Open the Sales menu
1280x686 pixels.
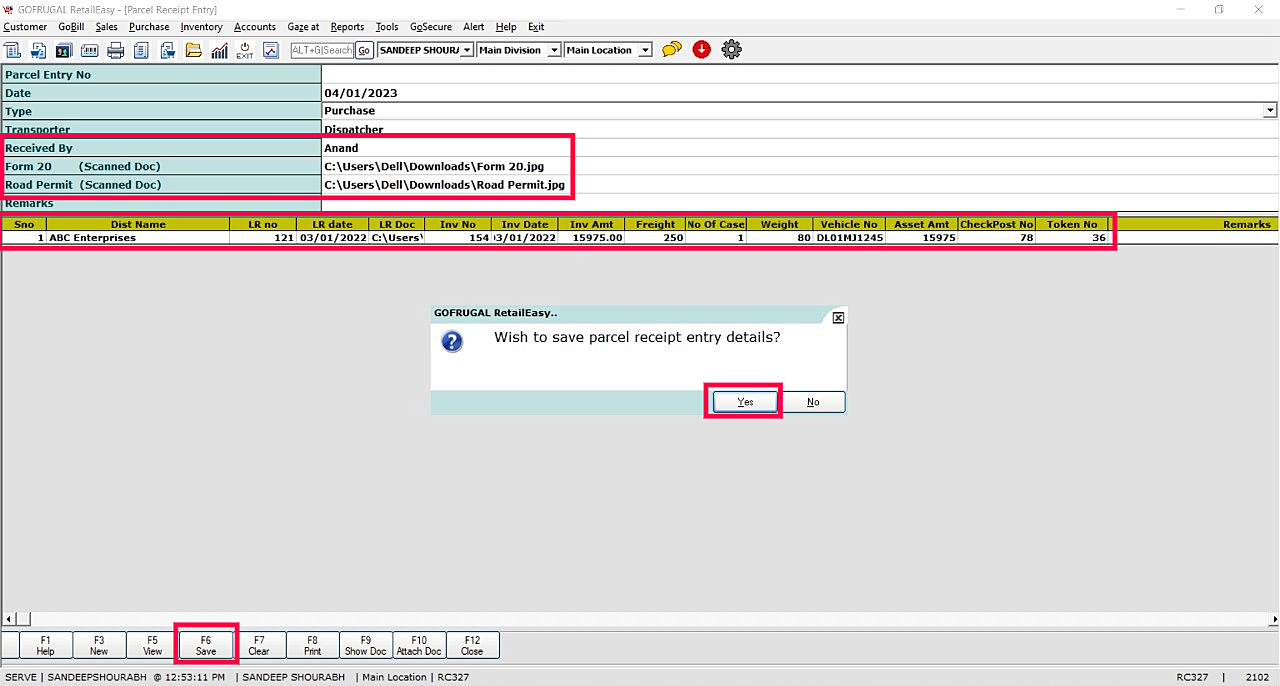point(106,27)
